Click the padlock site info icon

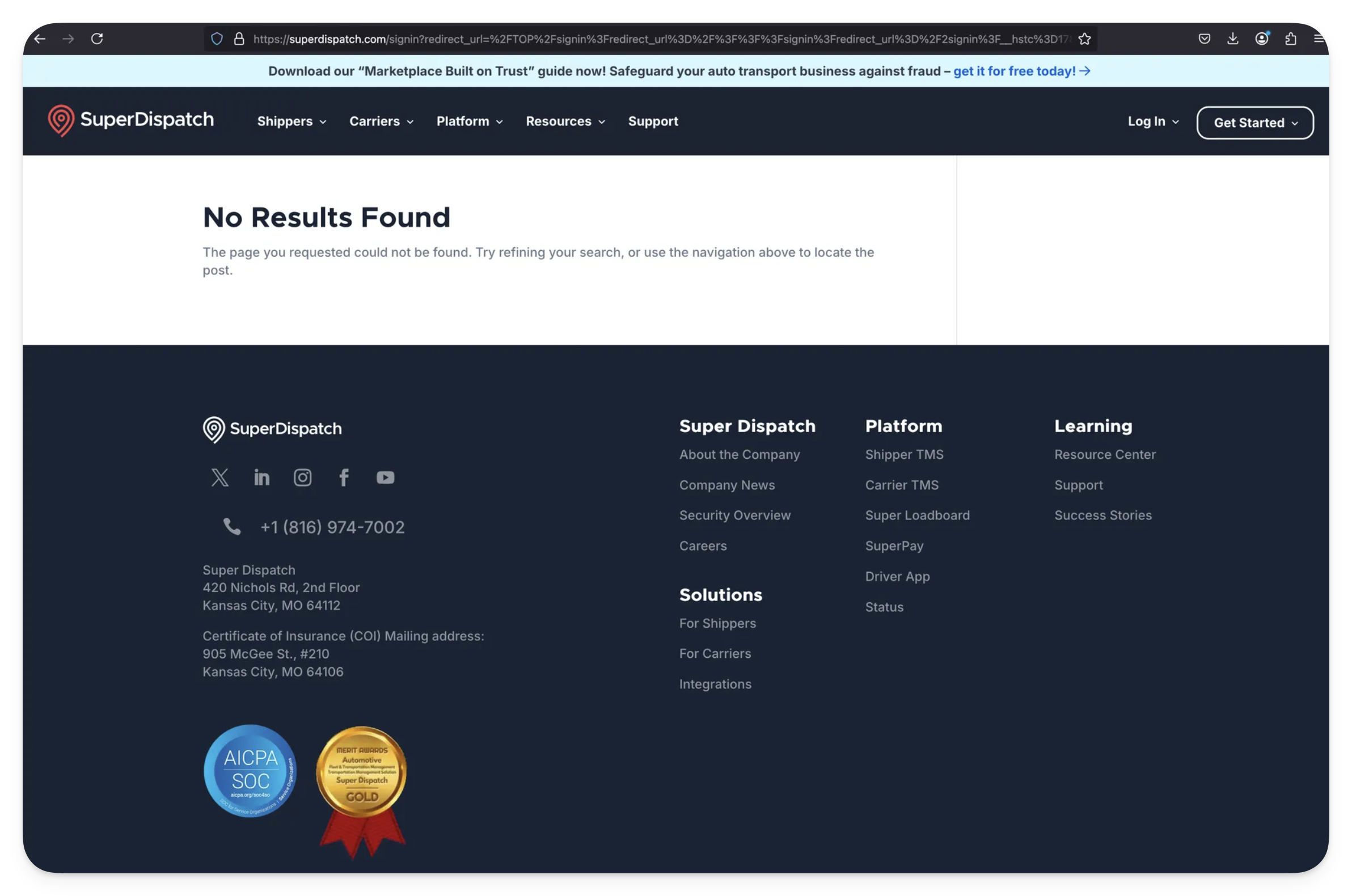[239, 39]
